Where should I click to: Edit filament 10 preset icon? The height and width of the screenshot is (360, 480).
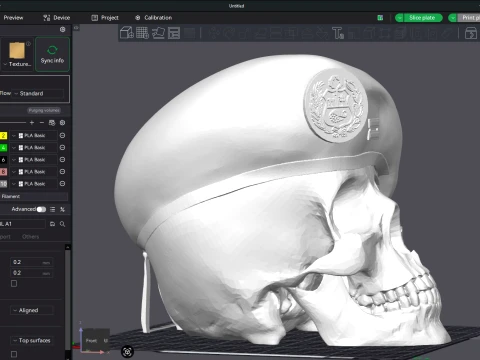click(x=62, y=184)
